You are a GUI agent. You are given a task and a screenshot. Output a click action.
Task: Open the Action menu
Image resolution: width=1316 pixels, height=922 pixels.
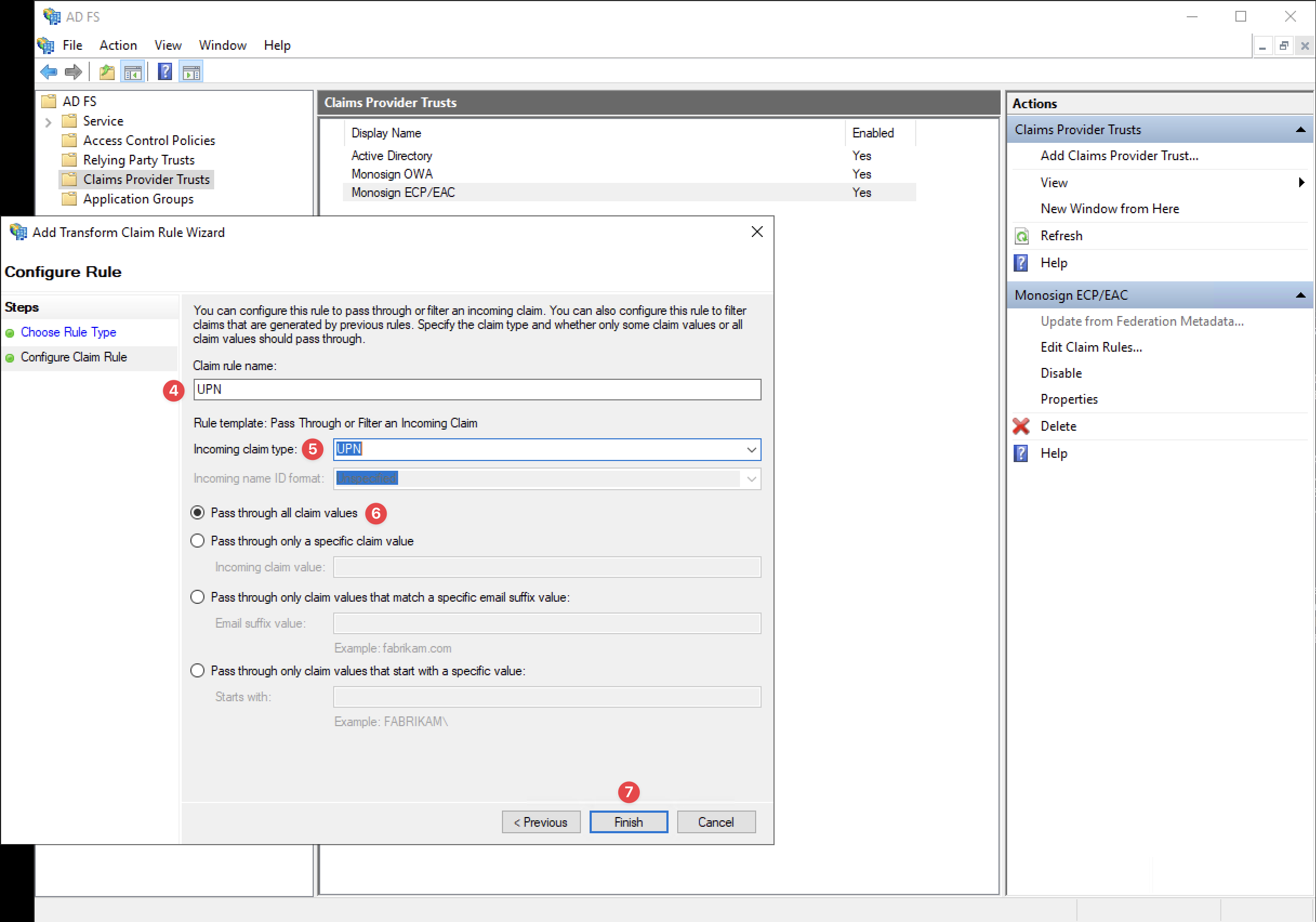(x=117, y=45)
